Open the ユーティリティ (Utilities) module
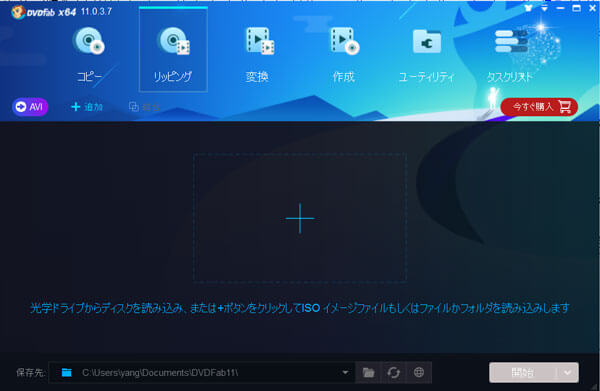Viewport: 600px width, 391px height. (427, 54)
